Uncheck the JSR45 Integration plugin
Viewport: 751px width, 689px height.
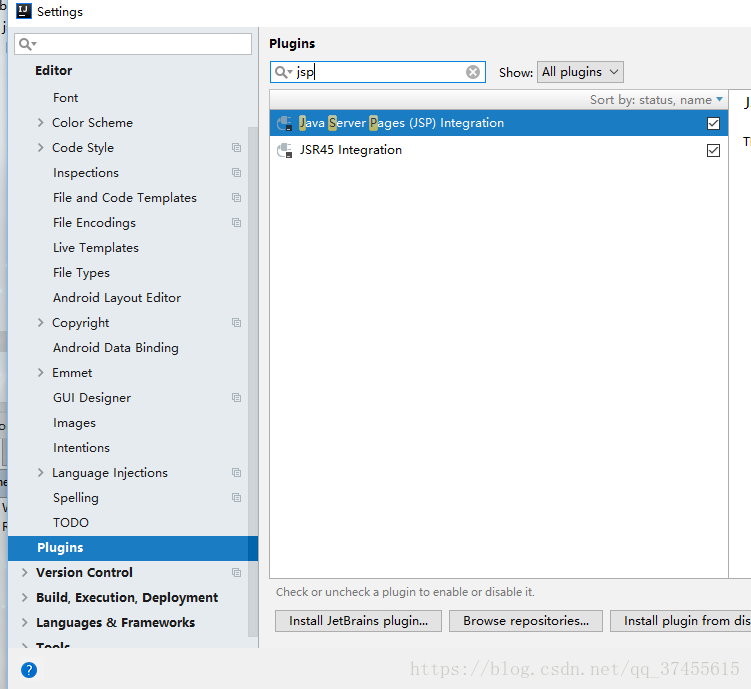713,150
